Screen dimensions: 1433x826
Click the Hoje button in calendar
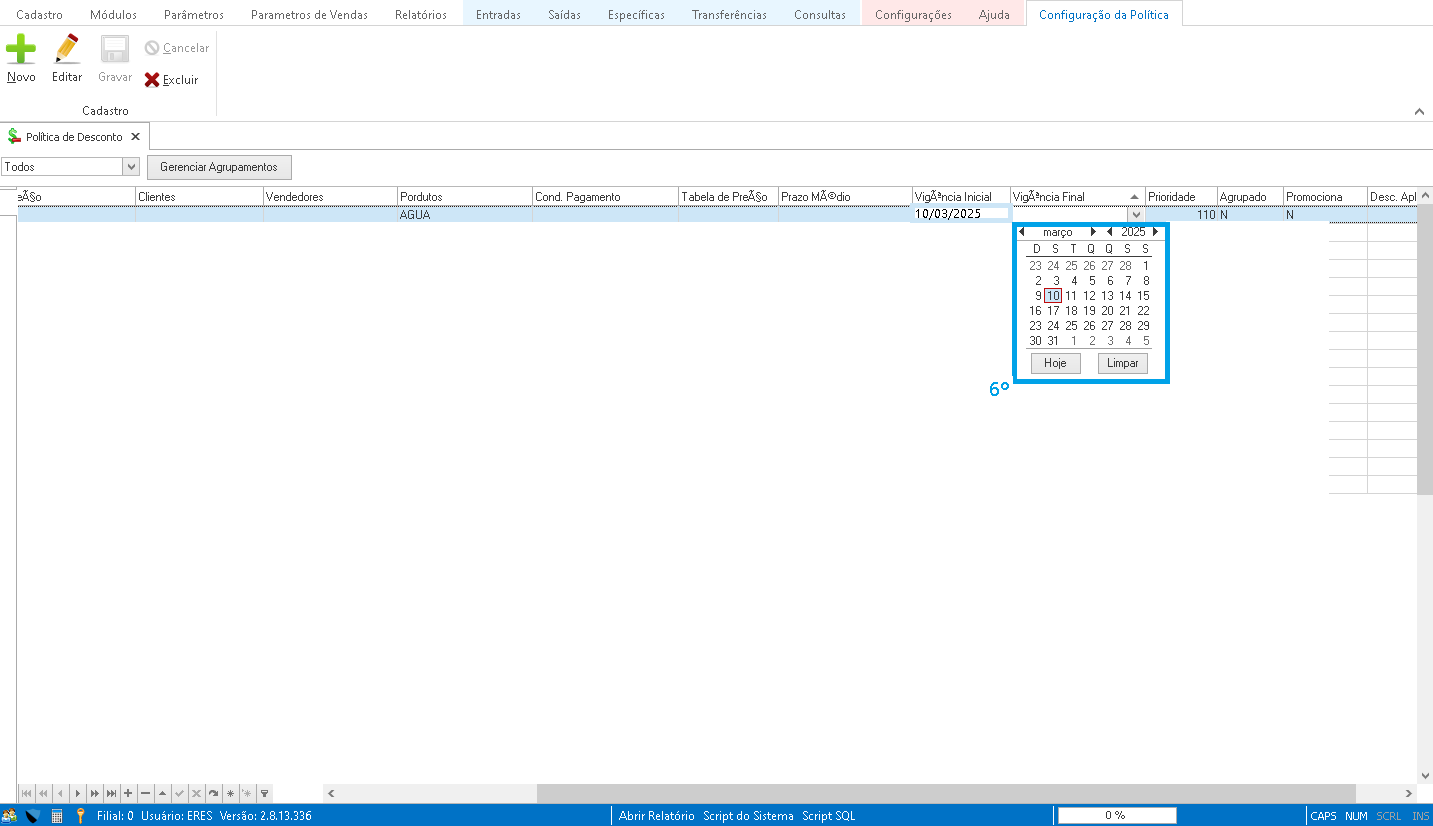[1055, 363]
